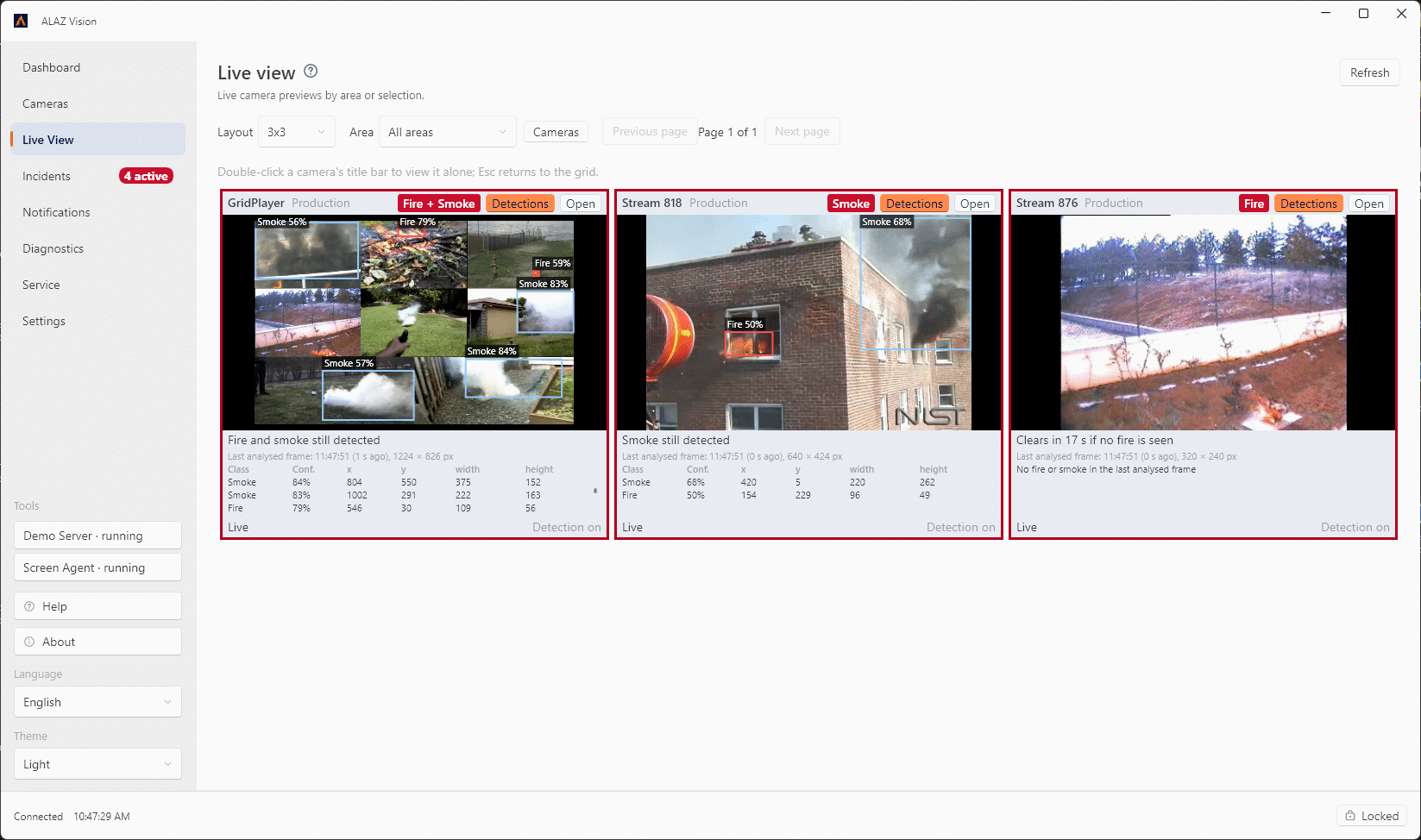Click the Stream 818 video preview
The image size is (1421, 840).
pyautogui.click(x=808, y=323)
